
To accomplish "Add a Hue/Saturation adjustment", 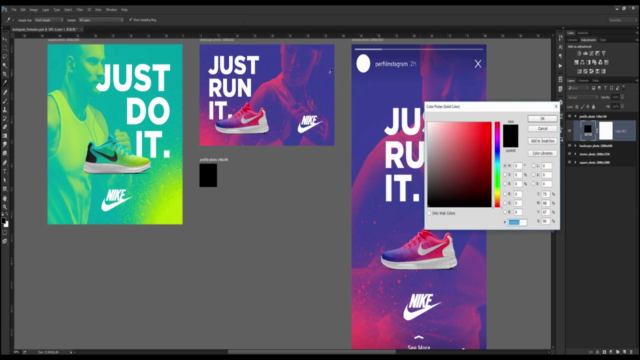I will 576,62.
